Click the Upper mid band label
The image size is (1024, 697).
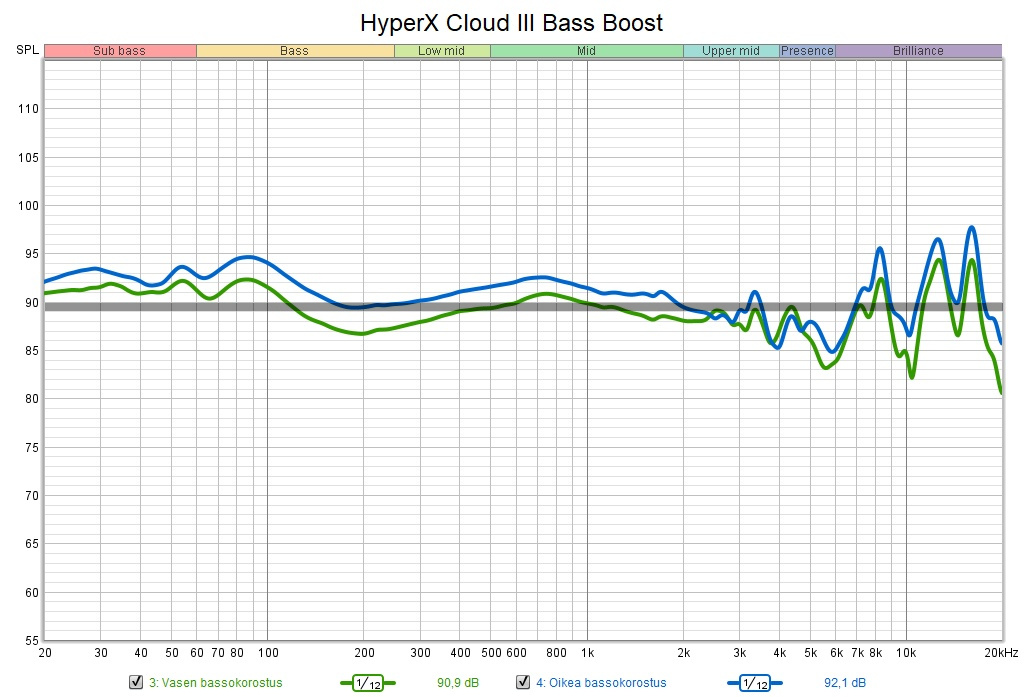point(731,51)
